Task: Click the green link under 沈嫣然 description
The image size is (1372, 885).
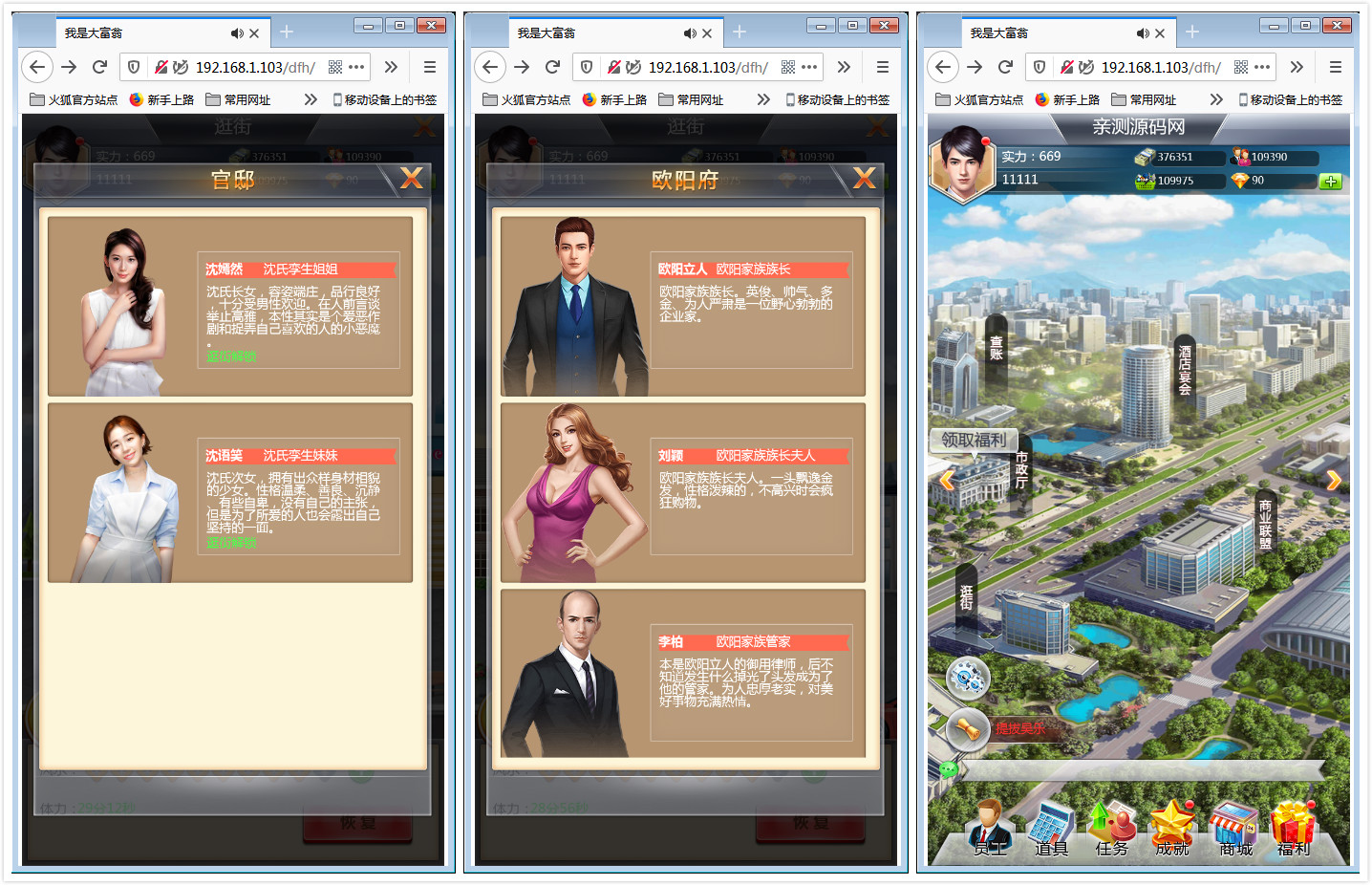Action: coord(231,356)
